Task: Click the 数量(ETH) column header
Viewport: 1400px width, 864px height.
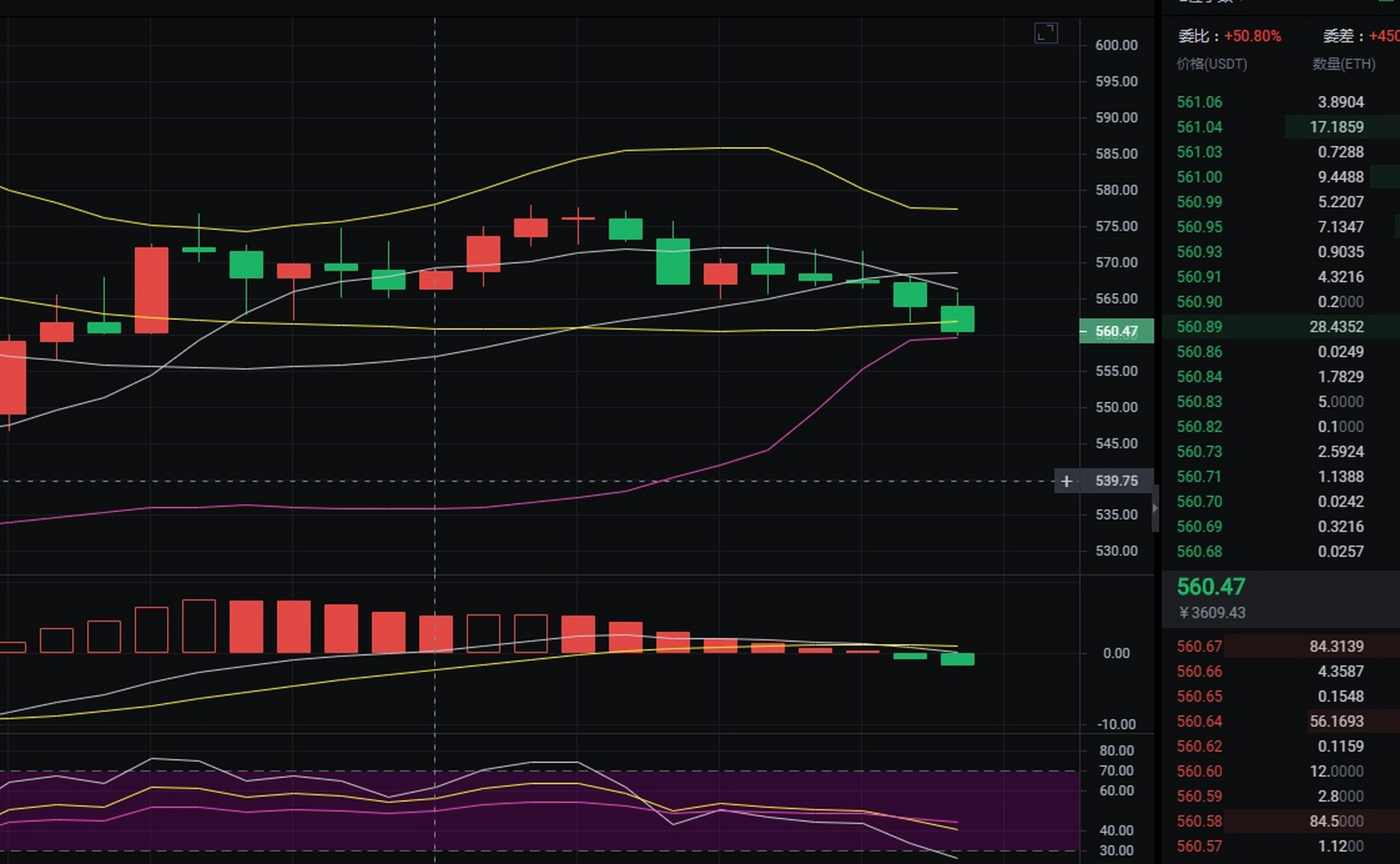Action: point(1344,64)
